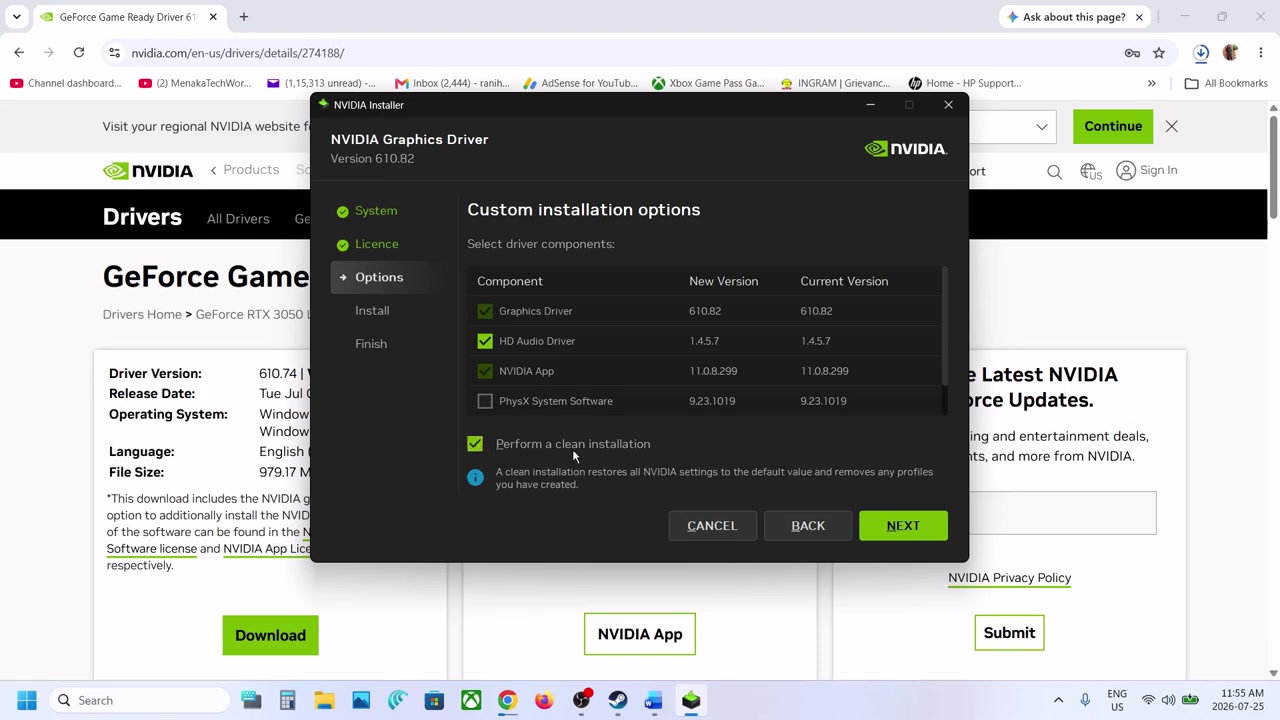Click the NVIDIA website logo
This screenshot has width=1280, height=720.
coord(148,171)
